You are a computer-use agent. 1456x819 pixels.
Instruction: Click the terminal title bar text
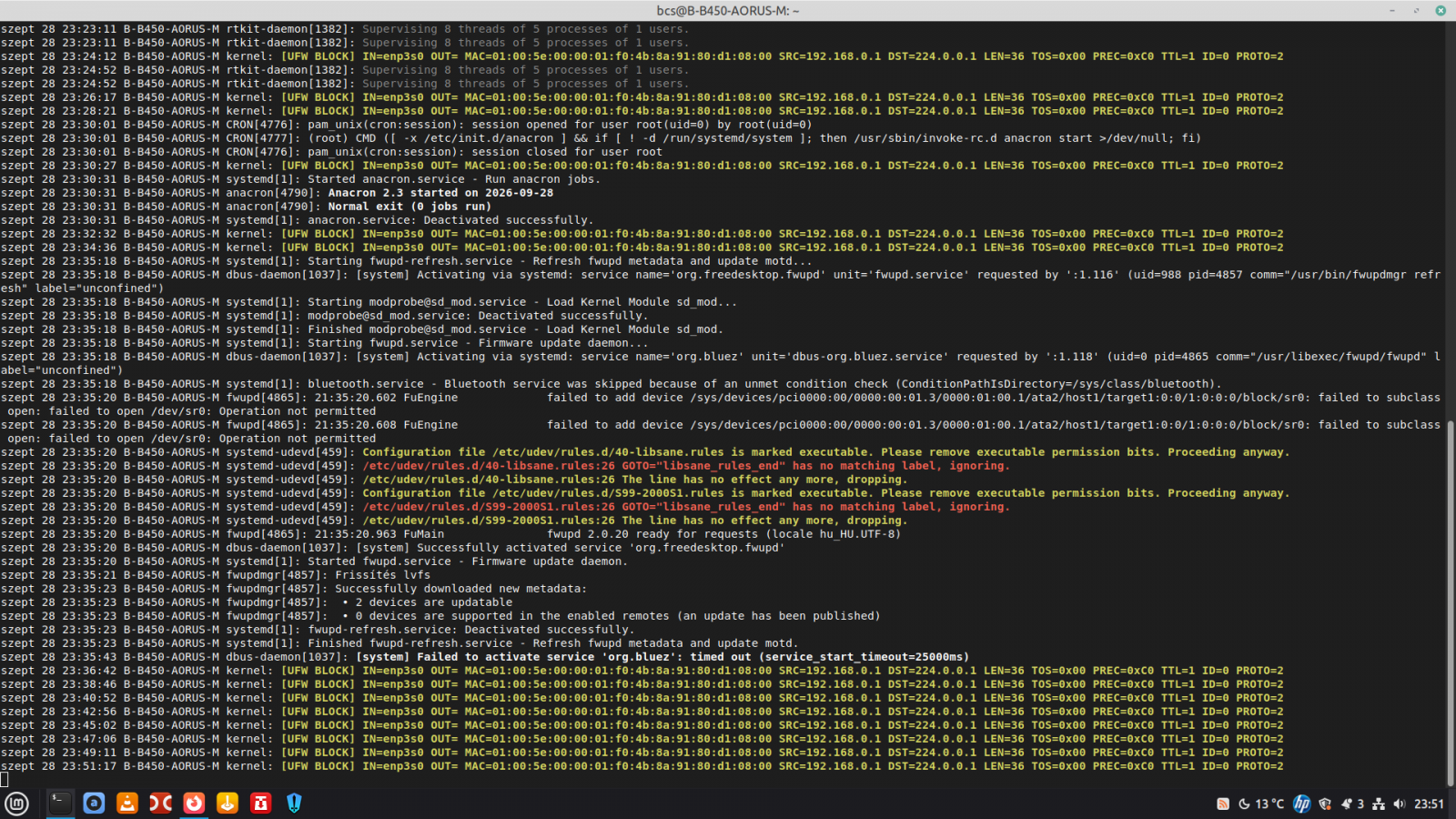click(x=728, y=11)
